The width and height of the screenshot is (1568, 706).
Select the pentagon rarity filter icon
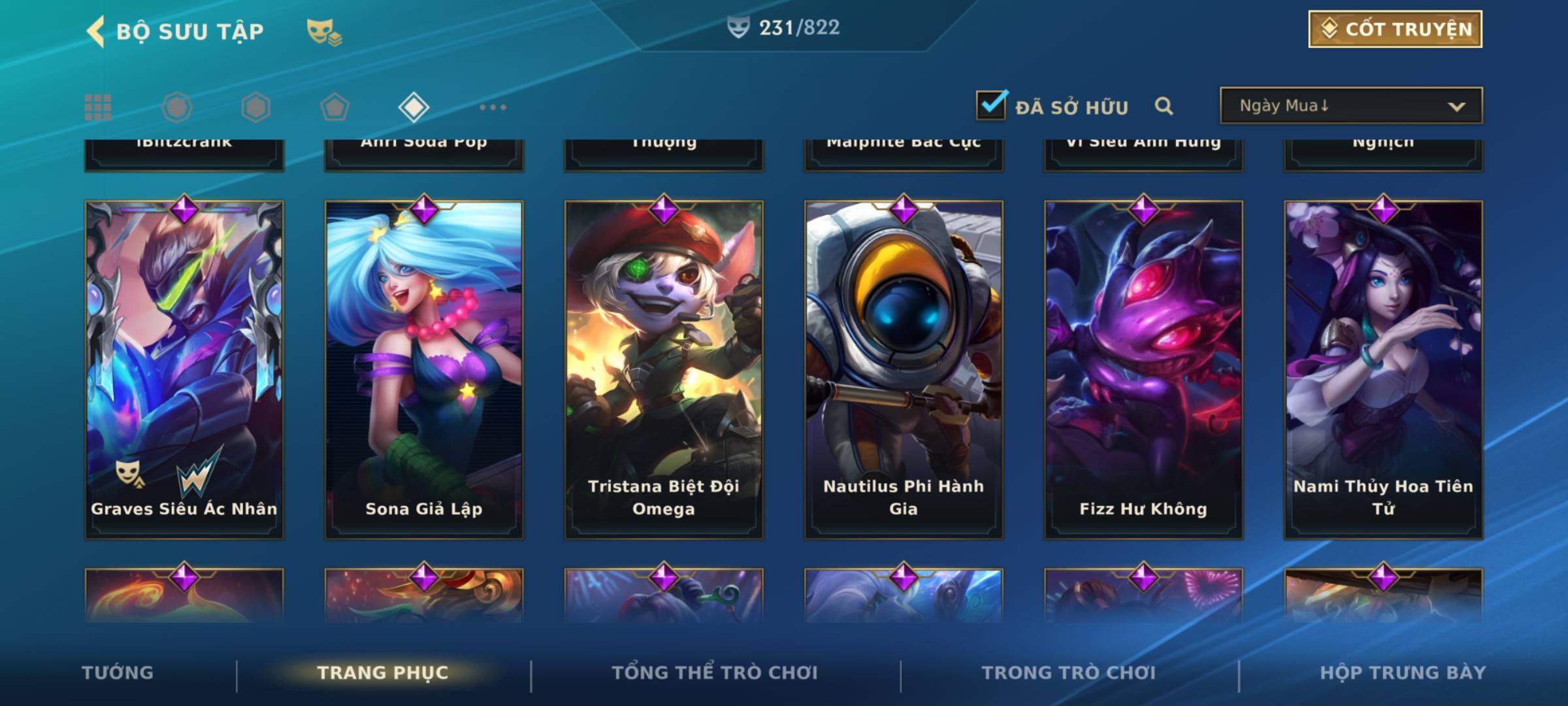335,107
